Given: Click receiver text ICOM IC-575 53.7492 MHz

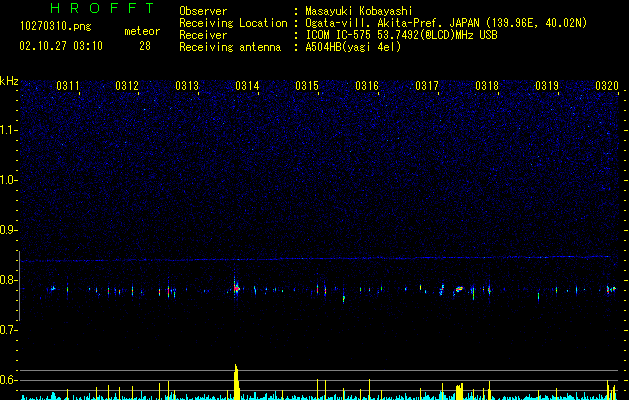Looking at the screenshot, I should point(401,35).
